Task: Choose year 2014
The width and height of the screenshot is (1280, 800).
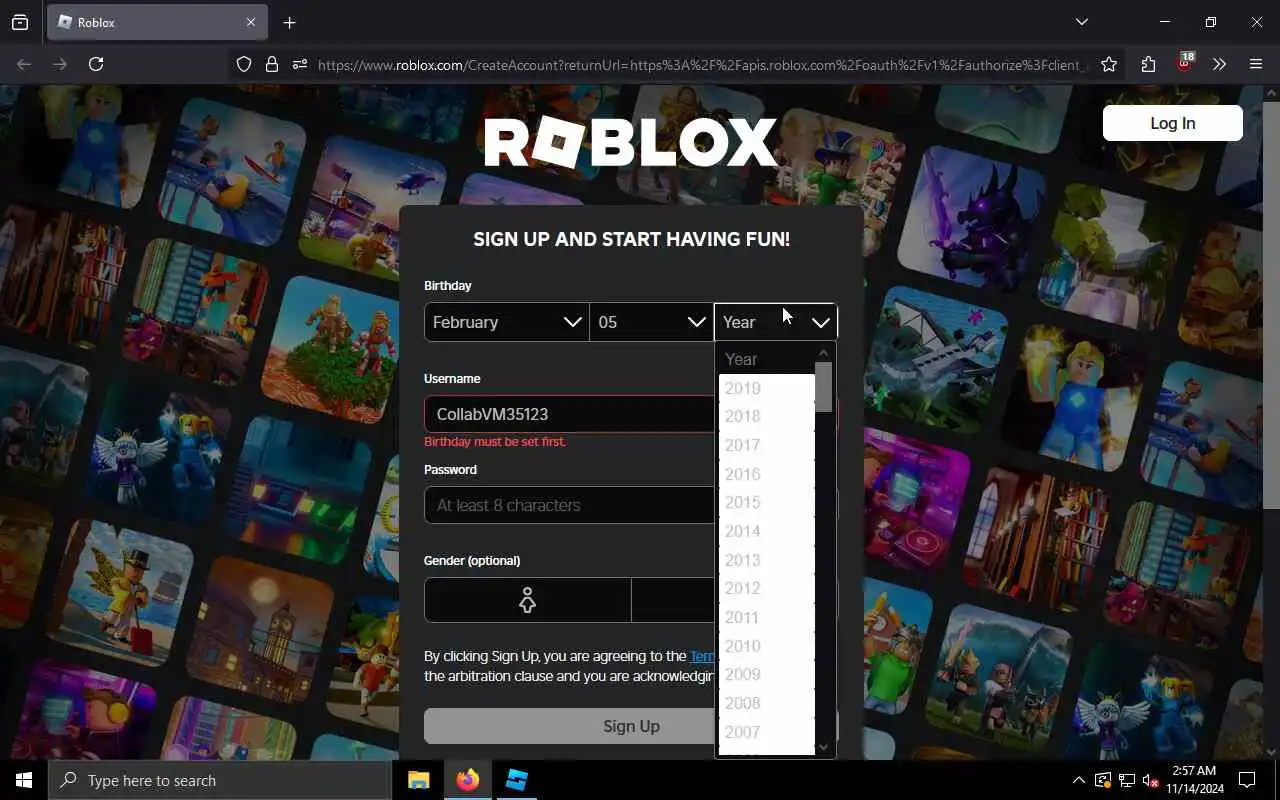Action: click(x=766, y=531)
